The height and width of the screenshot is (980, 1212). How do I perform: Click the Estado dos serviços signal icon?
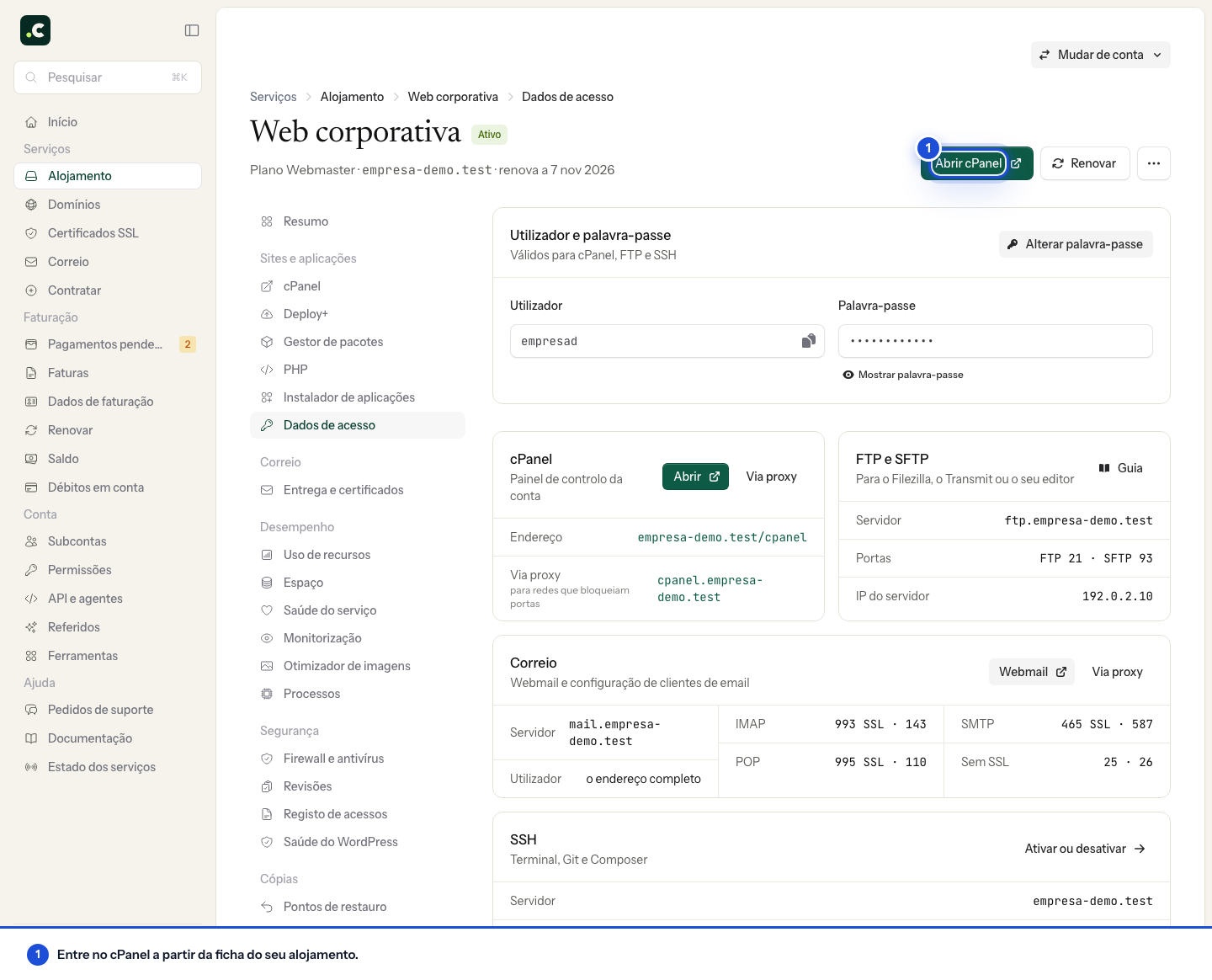point(31,767)
